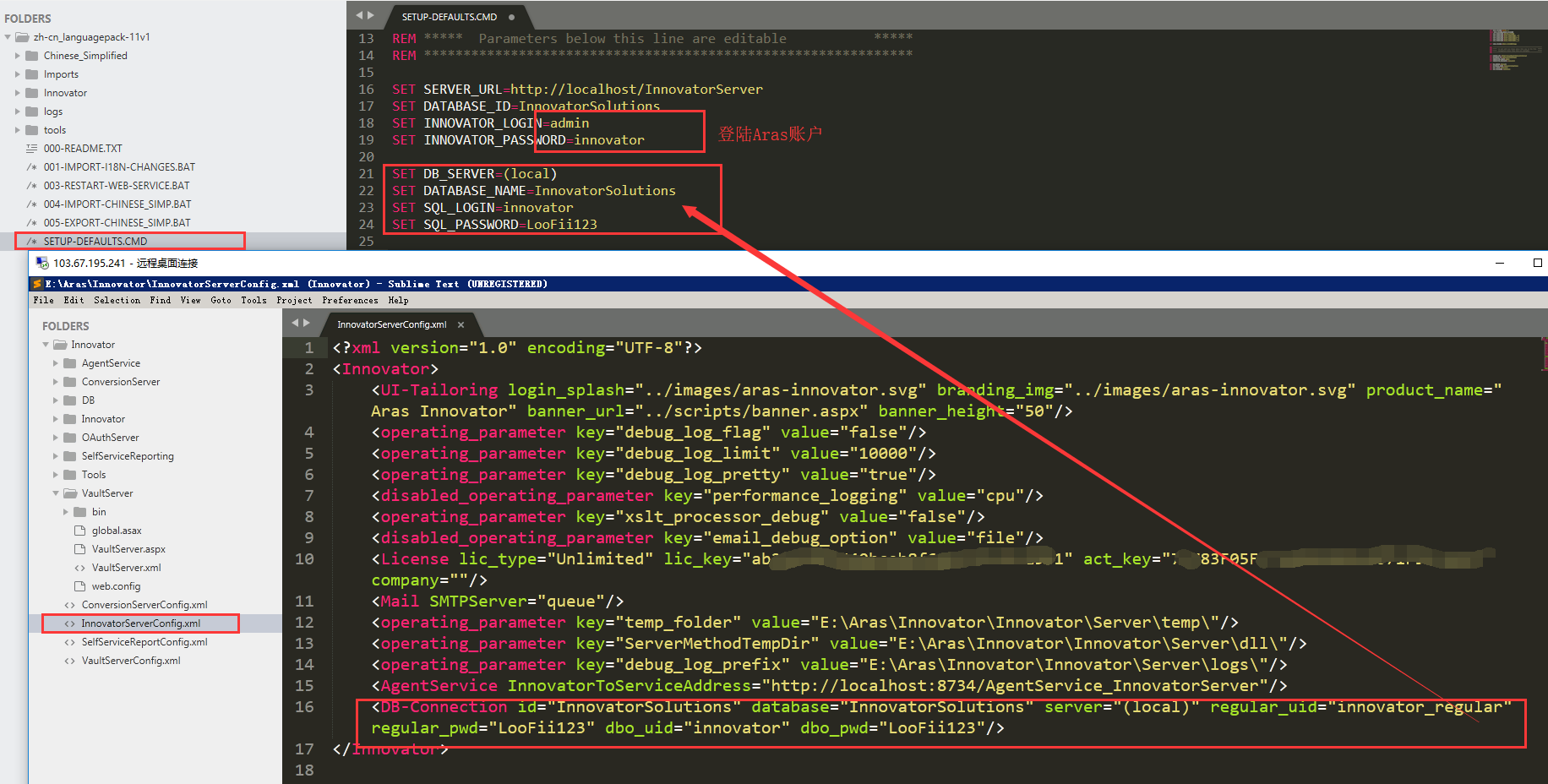Open the Find menu
Image resolution: width=1548 pixels, height=784 pixels.
160,300
